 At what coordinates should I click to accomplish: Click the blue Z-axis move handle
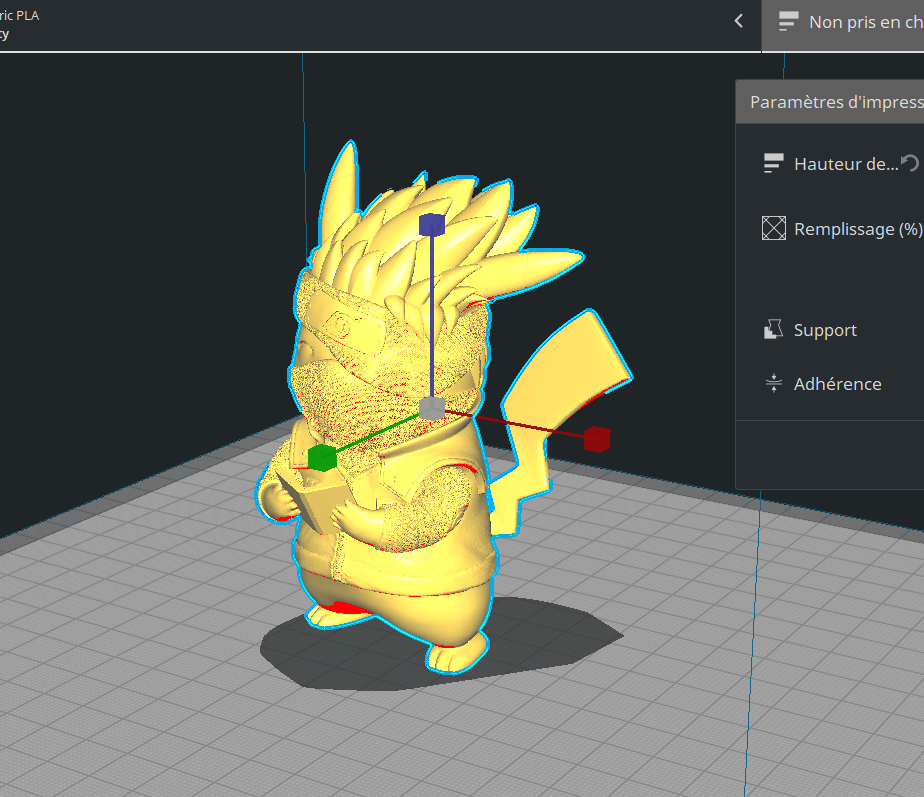tap(431, 225)
